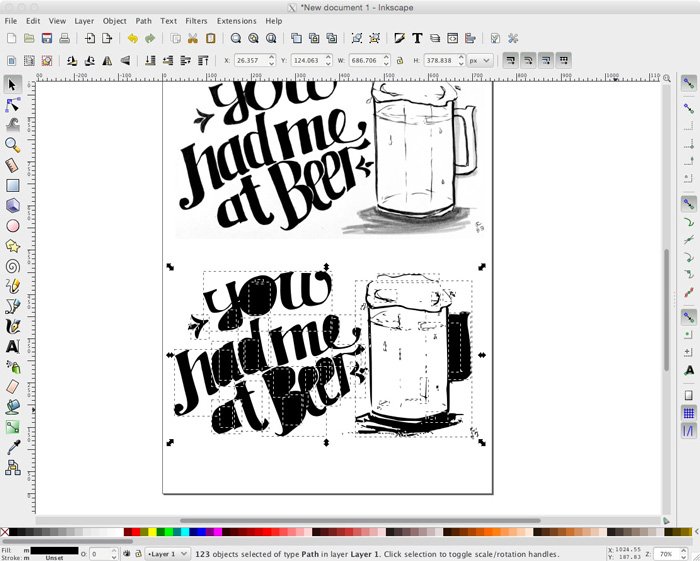Click the black Fill indicator swatch

pyautogui.click(x=54, y=550)
